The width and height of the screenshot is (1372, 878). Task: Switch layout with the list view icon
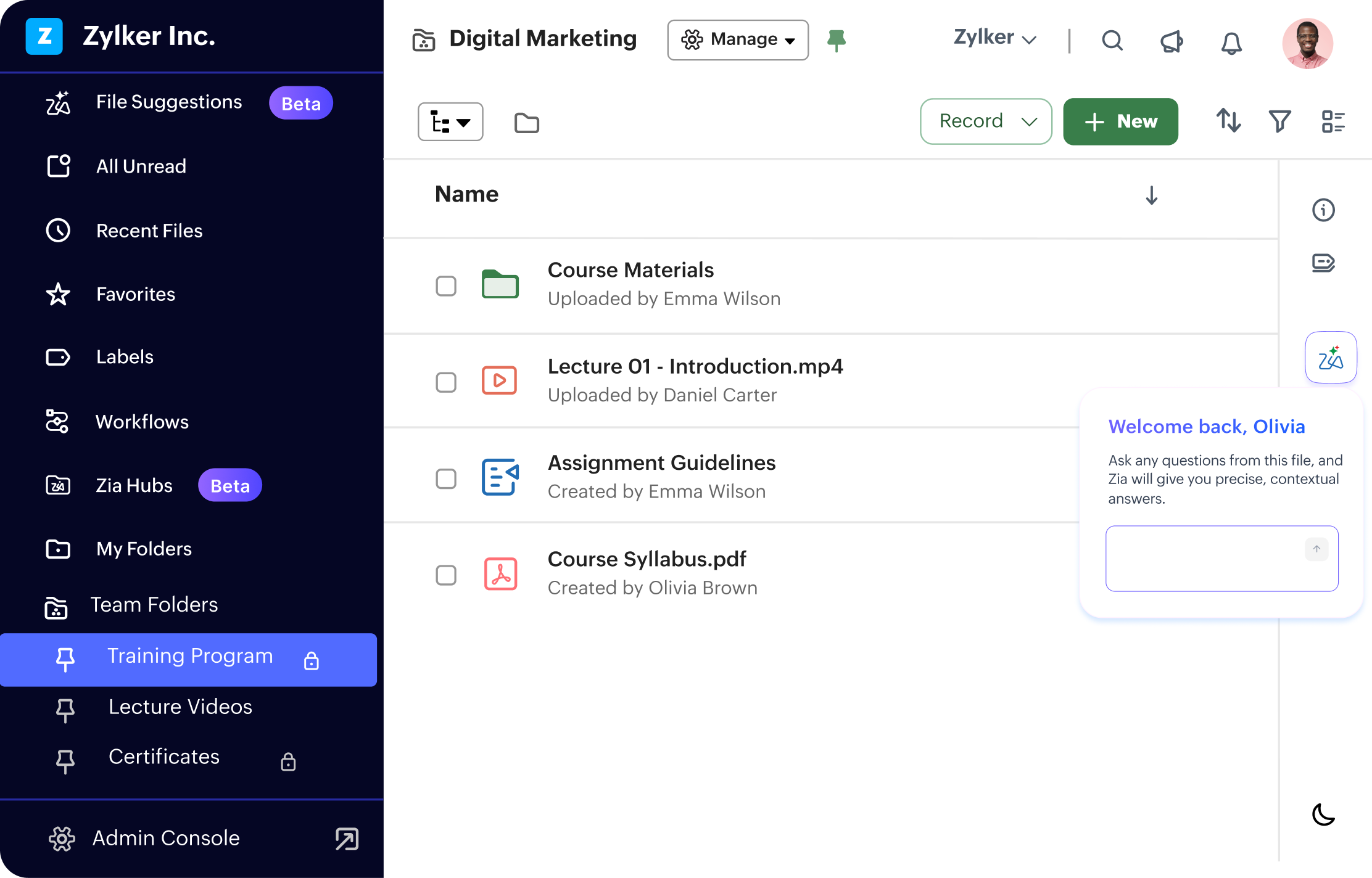pyautogui.click(x=1333, y=121)
